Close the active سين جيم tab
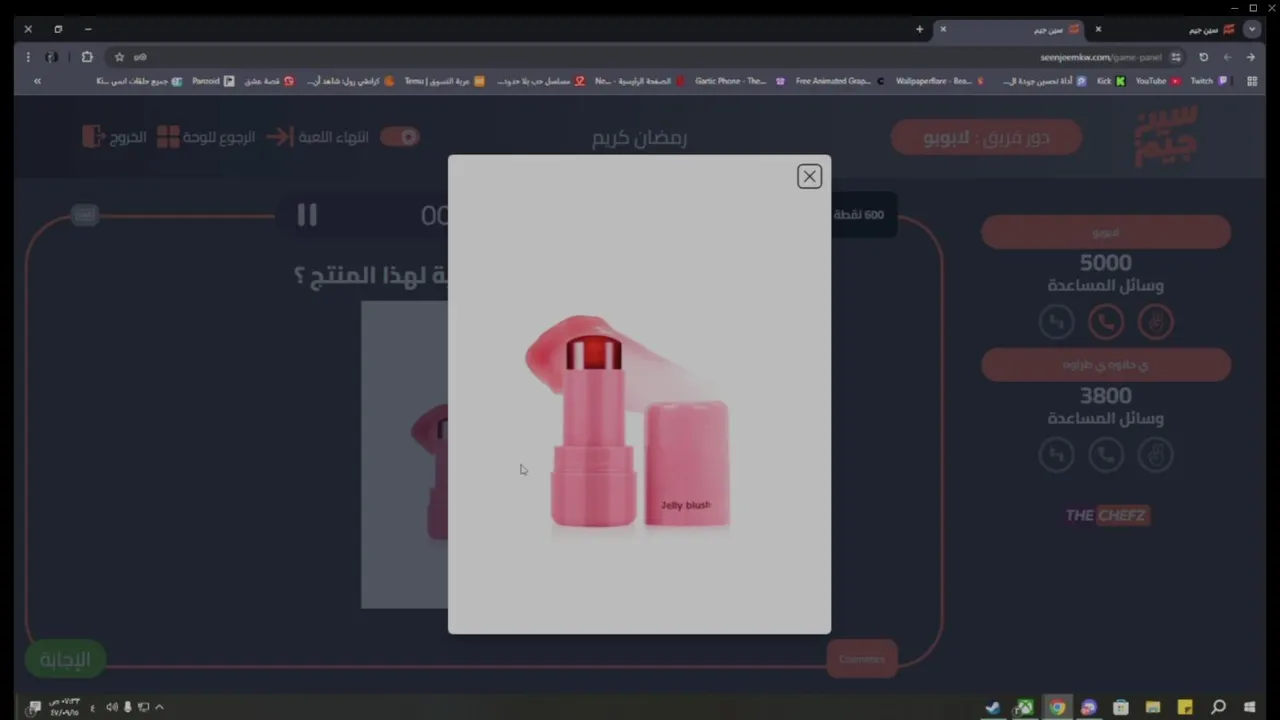This screenshot has height=720, width=1280. [942, 29]
